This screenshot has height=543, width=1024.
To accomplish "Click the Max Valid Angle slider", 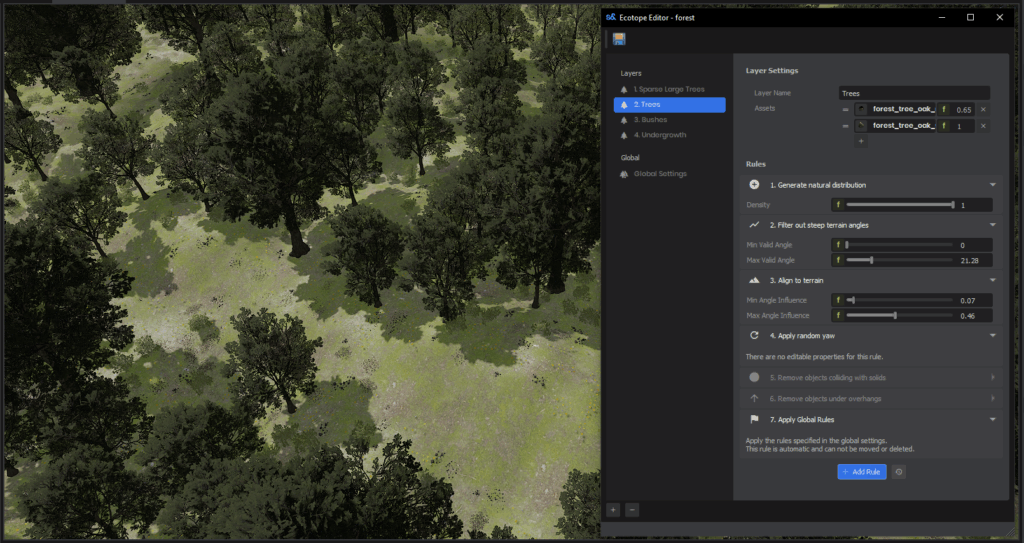I will pos(900,260).
